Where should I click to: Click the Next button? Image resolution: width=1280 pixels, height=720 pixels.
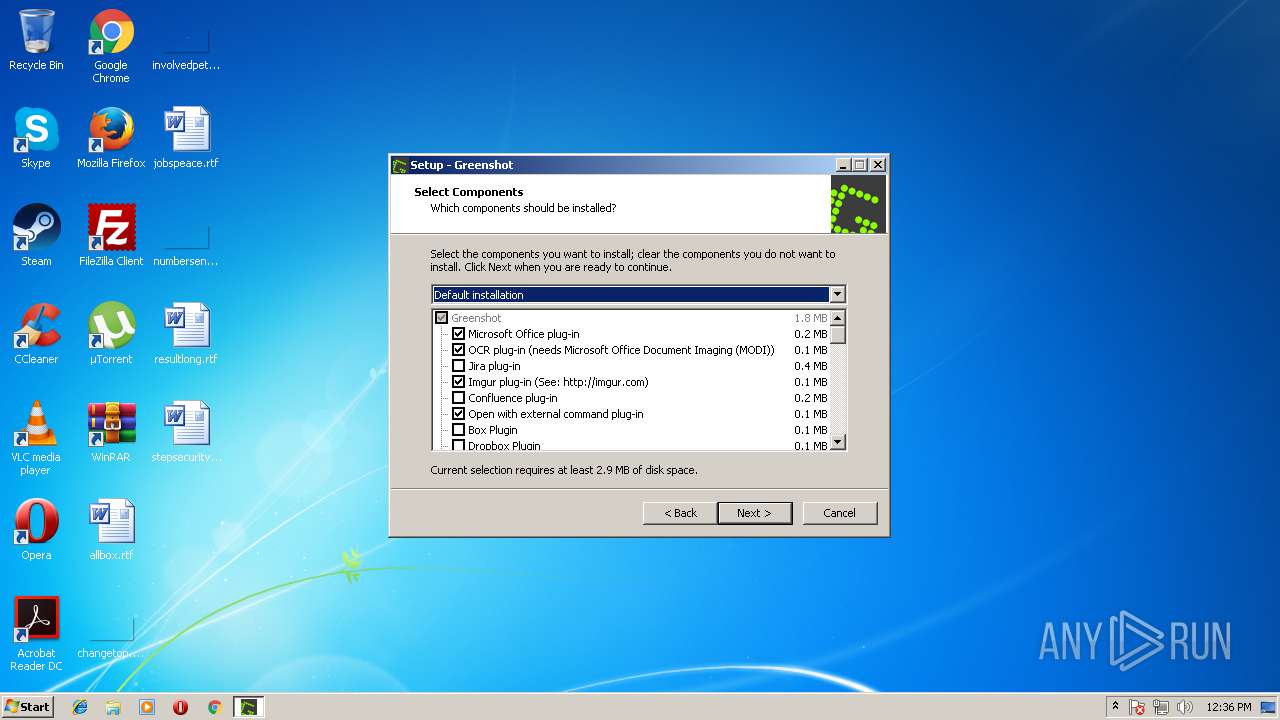755,513
